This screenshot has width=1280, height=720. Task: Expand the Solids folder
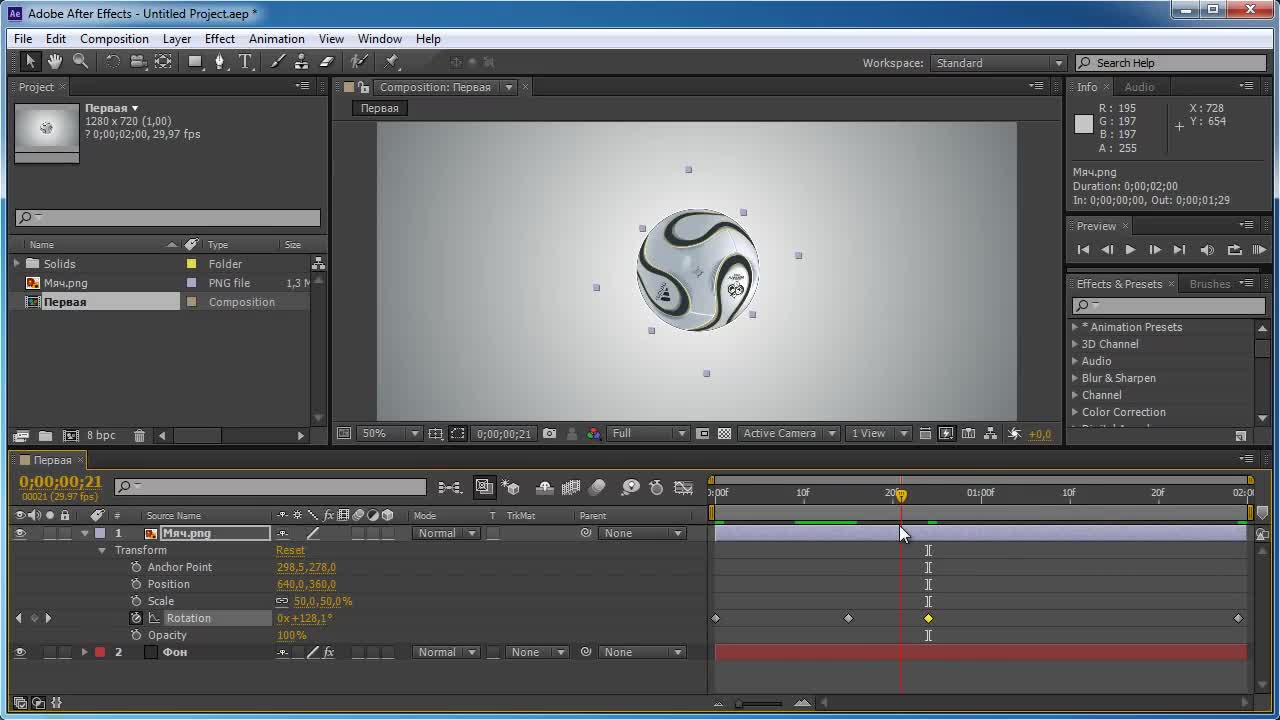(x=17, y=264)
